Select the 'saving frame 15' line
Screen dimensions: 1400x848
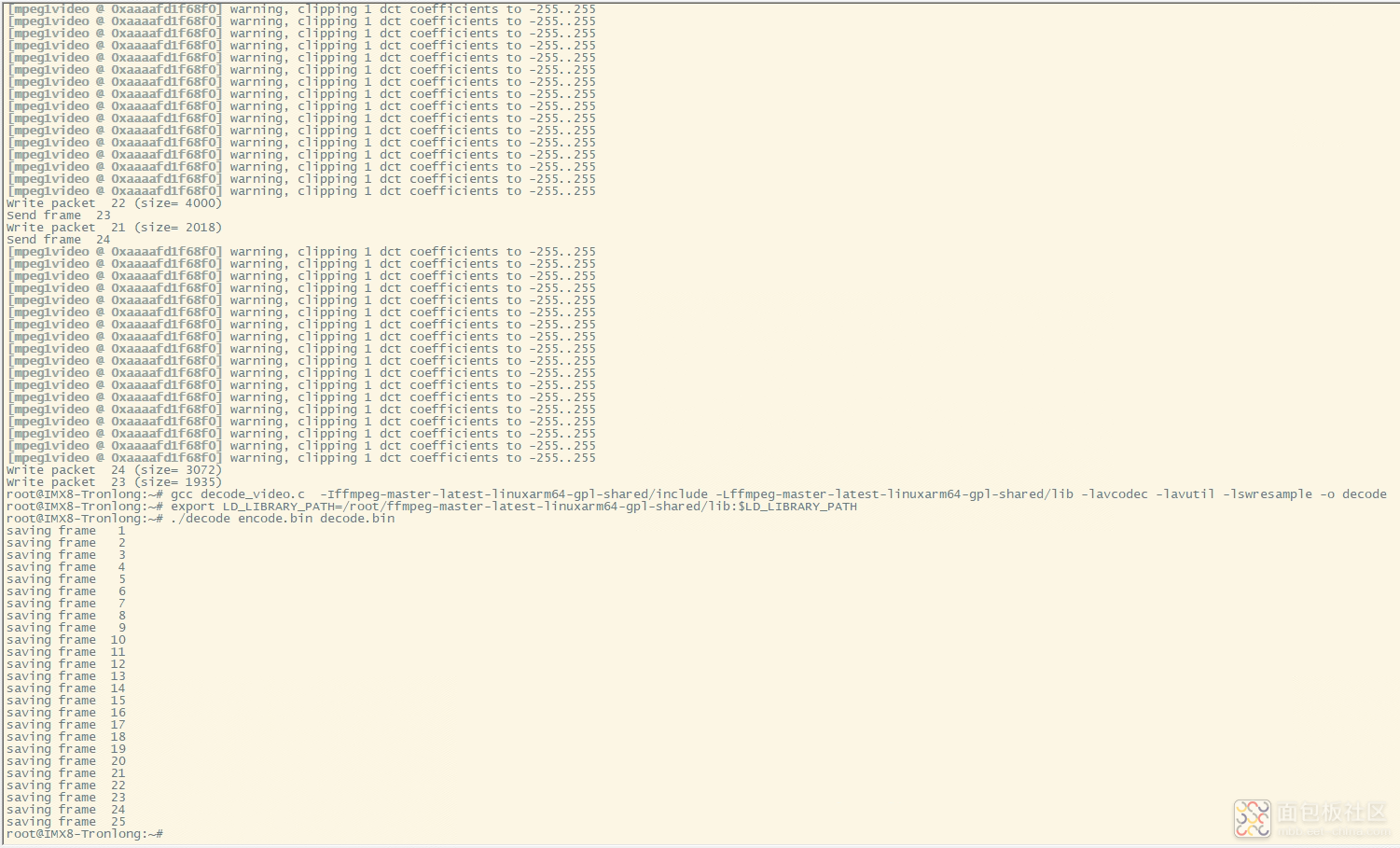(x=66, y=701)
